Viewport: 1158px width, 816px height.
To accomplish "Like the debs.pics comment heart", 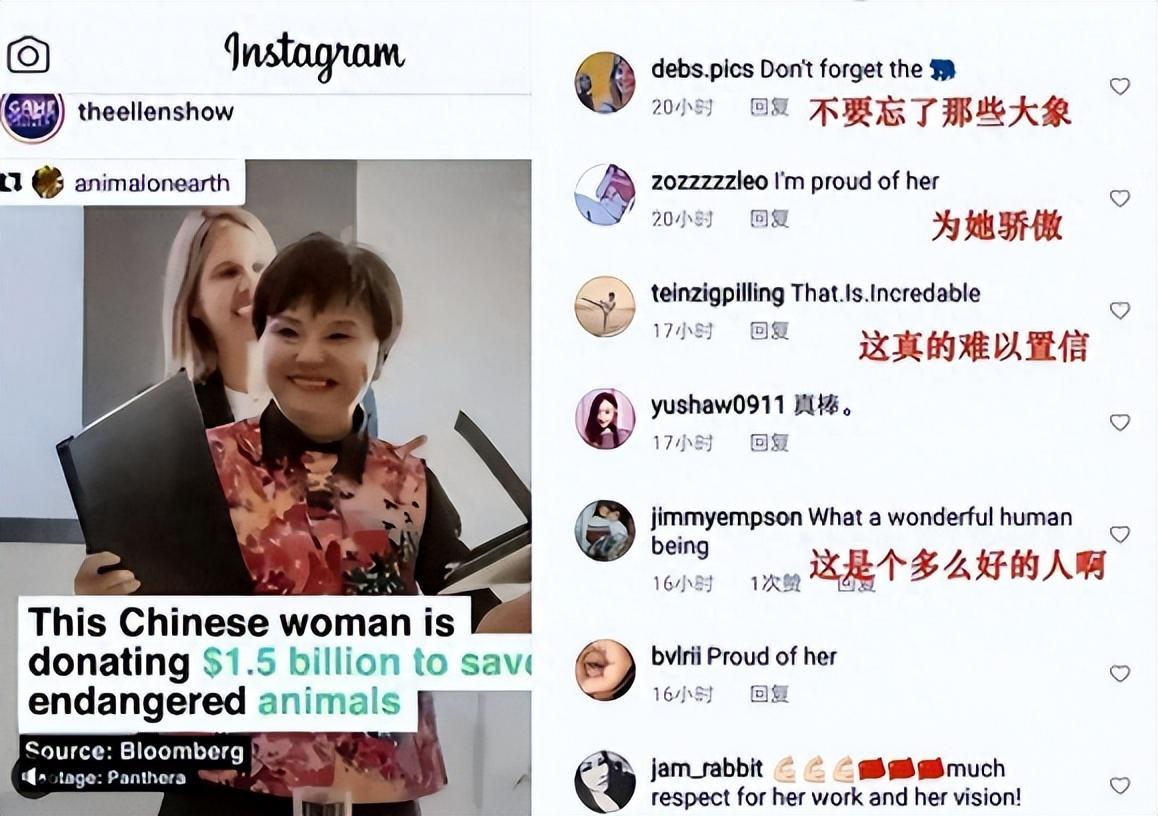I will tap(1120, 86).
